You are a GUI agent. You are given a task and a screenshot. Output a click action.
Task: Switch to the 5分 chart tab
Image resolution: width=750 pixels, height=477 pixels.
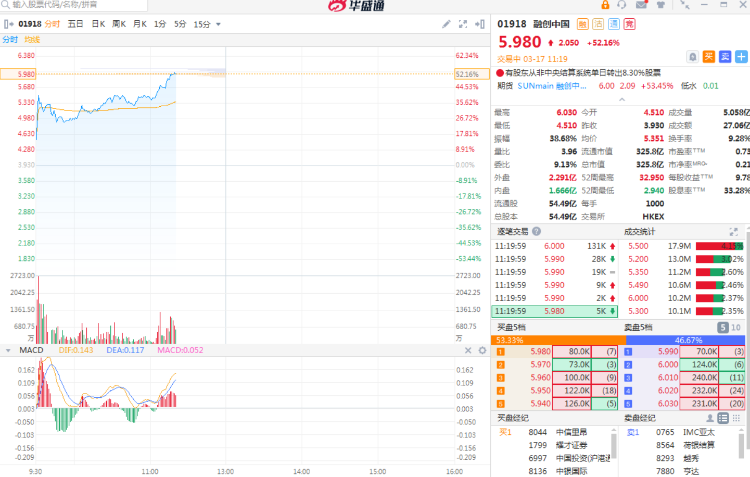click(180, 24)
